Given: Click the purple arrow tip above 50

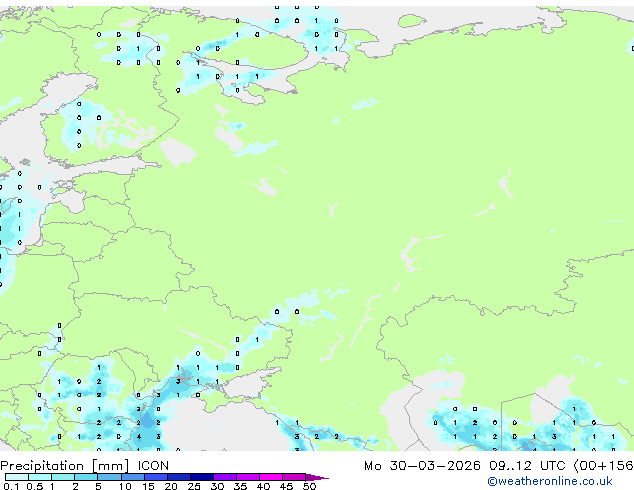Looking at the screenshot, I should click(317, 477).
